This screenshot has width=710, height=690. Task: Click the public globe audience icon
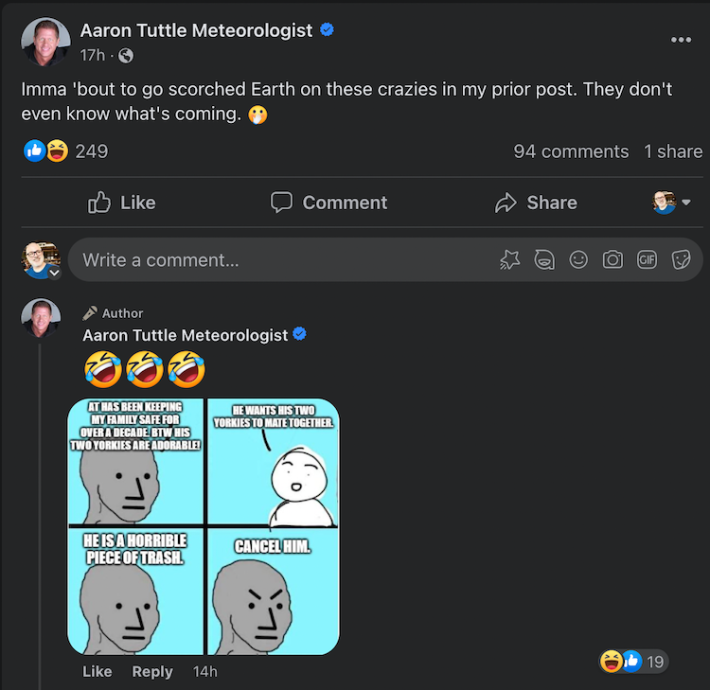coord(125,56)
